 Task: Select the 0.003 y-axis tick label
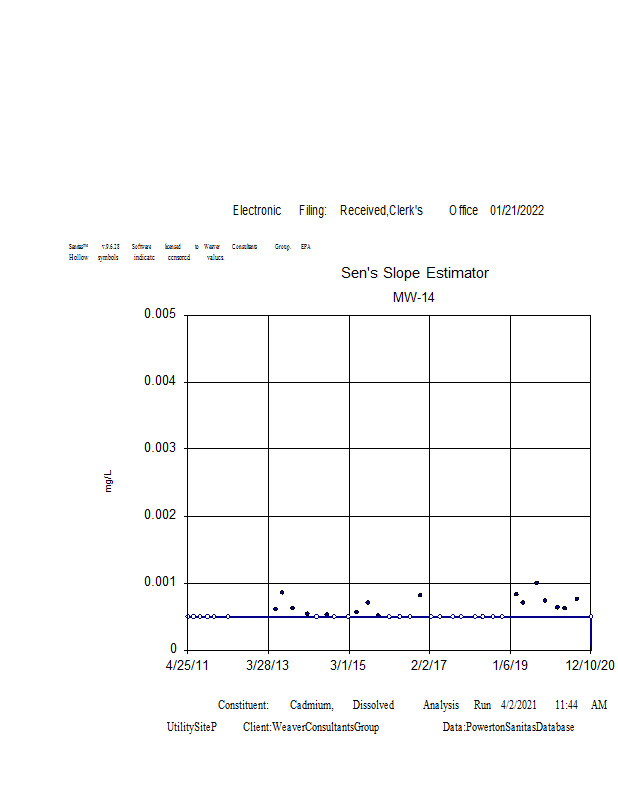point(160,448)
